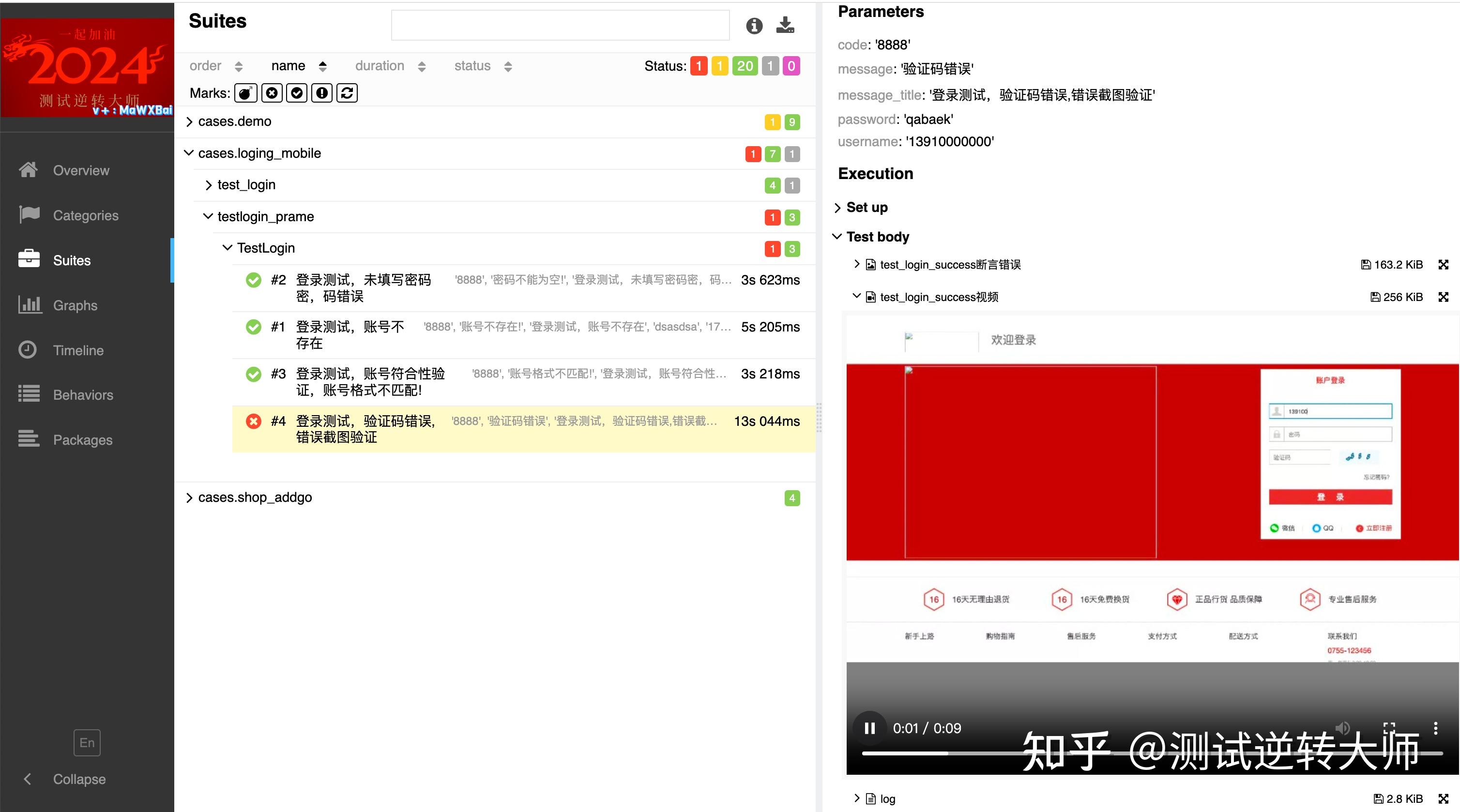Go to the Timeline tab
The height and width of the screenshot is (812, 1460).
(78, 350)
